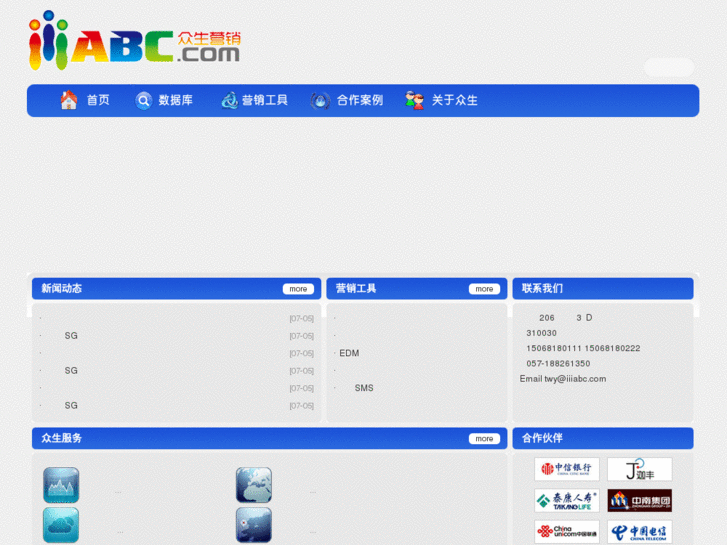Click more in 众生服务 header
This screenshot has width=727, height=545.
[484, 439]
